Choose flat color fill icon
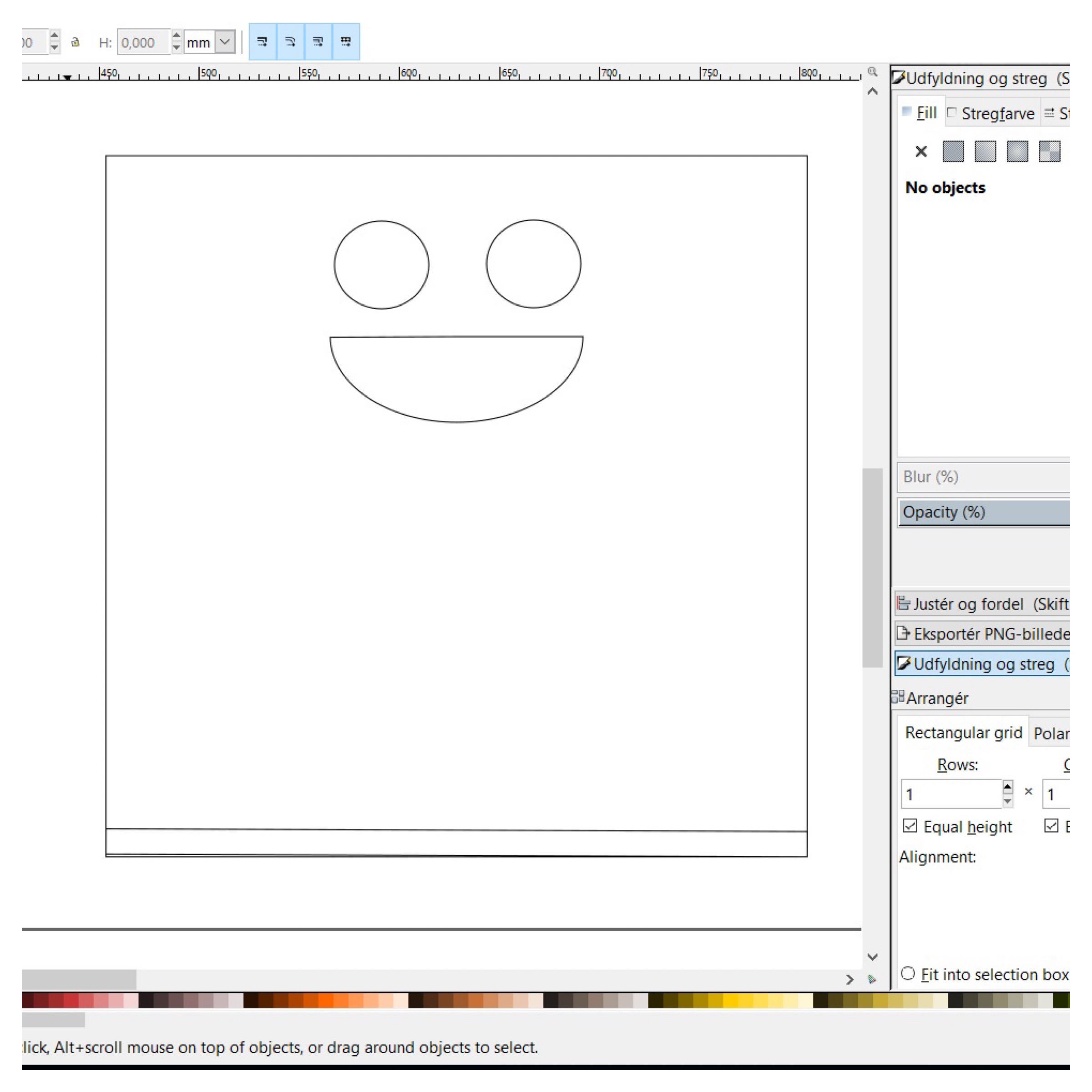 click(x=953, y=152)
